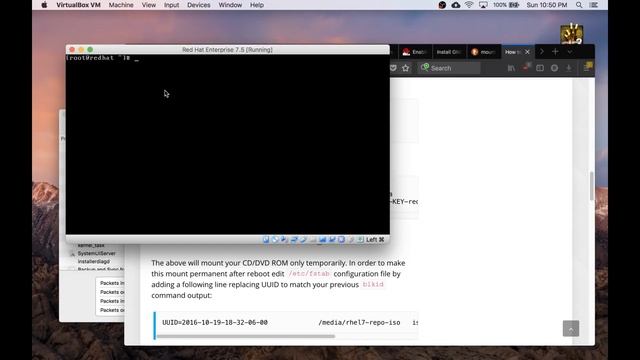
Task: Open the Help menu
Action: pos(257,5)
